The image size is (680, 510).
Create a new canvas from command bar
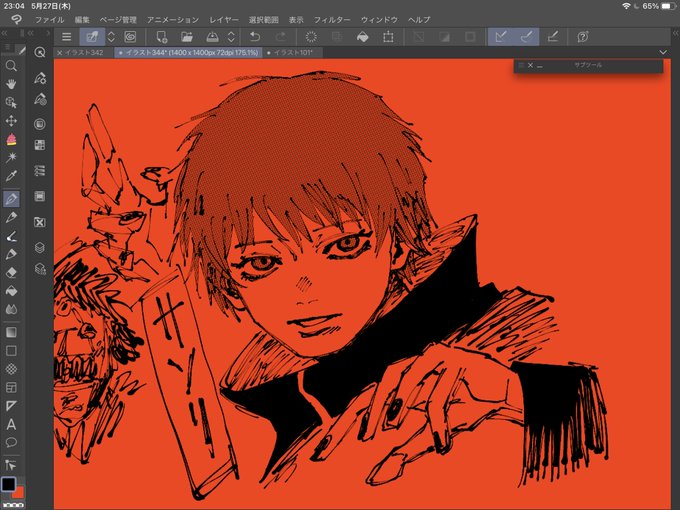[x=161, y=37]
